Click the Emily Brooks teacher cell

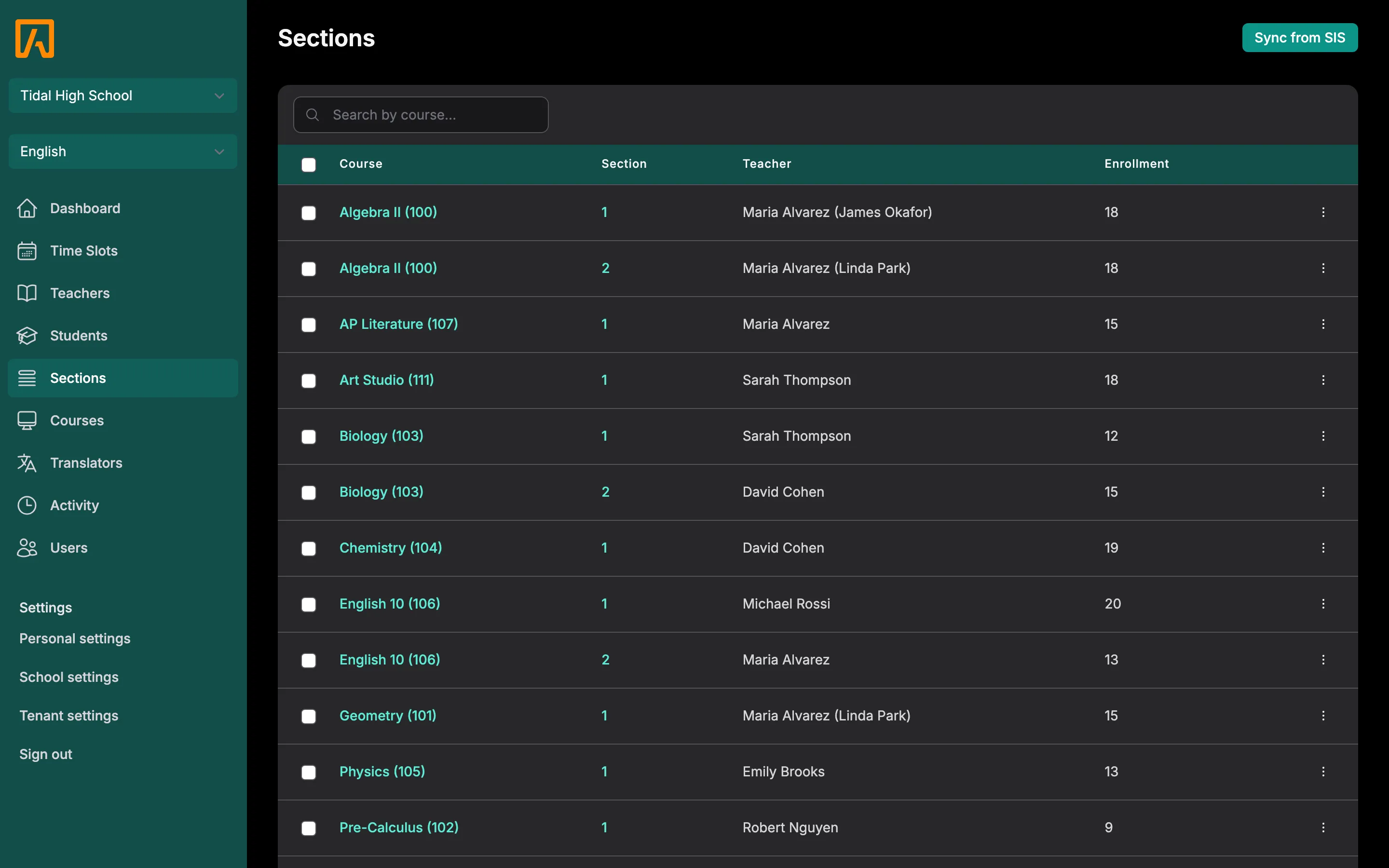(783, 772)
